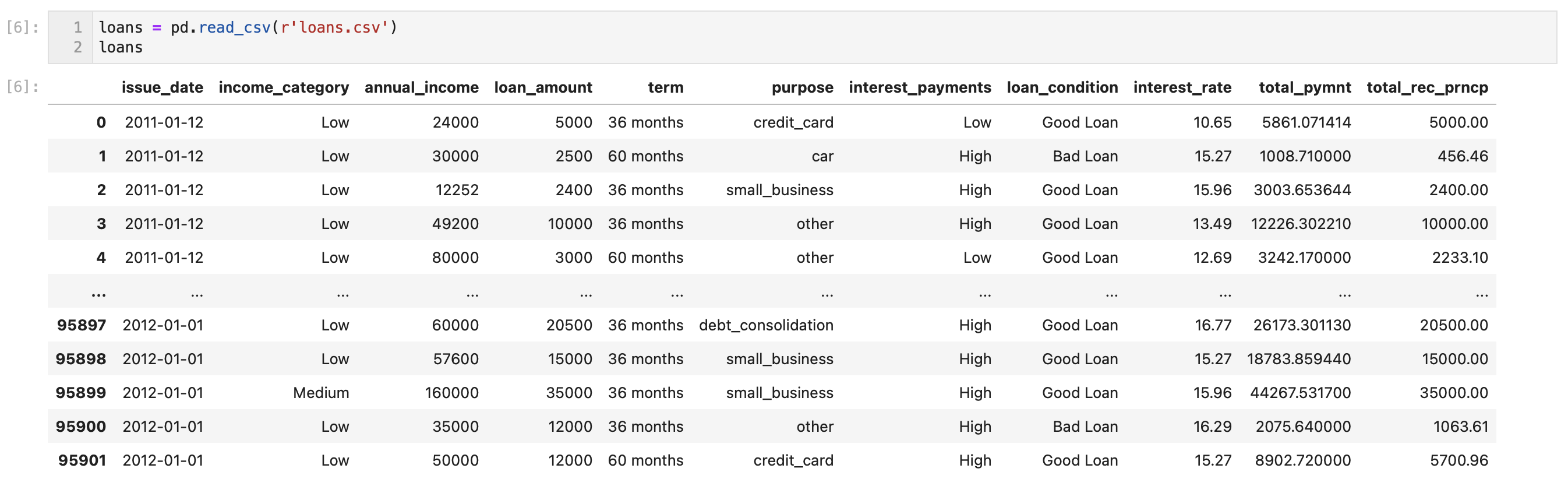The image size is (1568, 486).
Task: Click the second code line containing only loans
Action: point(121,48)
